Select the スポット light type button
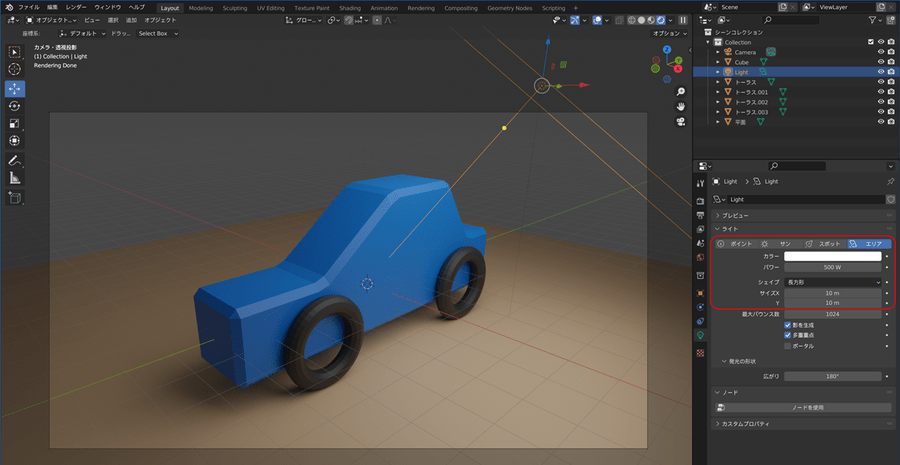Image resolution: width=900 pixels, height=465 pixels. (x=824, y=243)
